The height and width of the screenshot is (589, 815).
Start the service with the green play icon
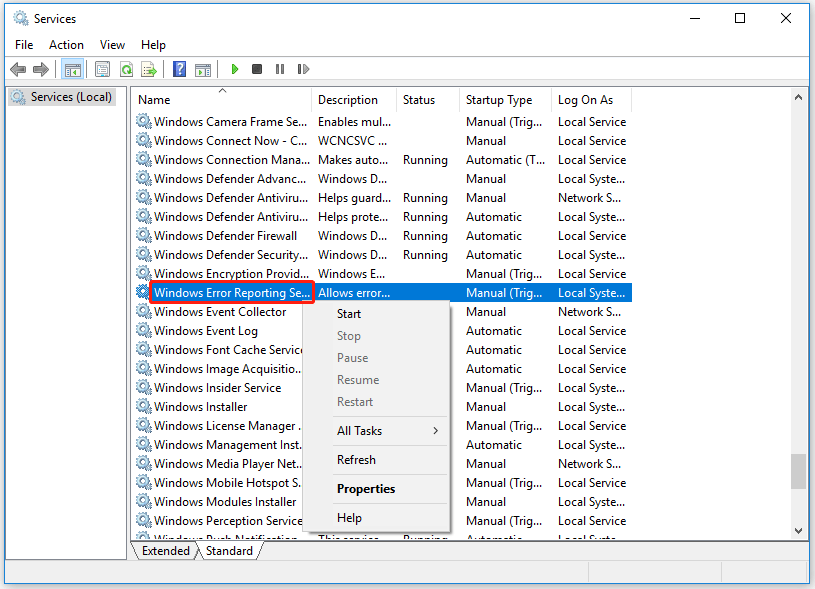[235, 69]
